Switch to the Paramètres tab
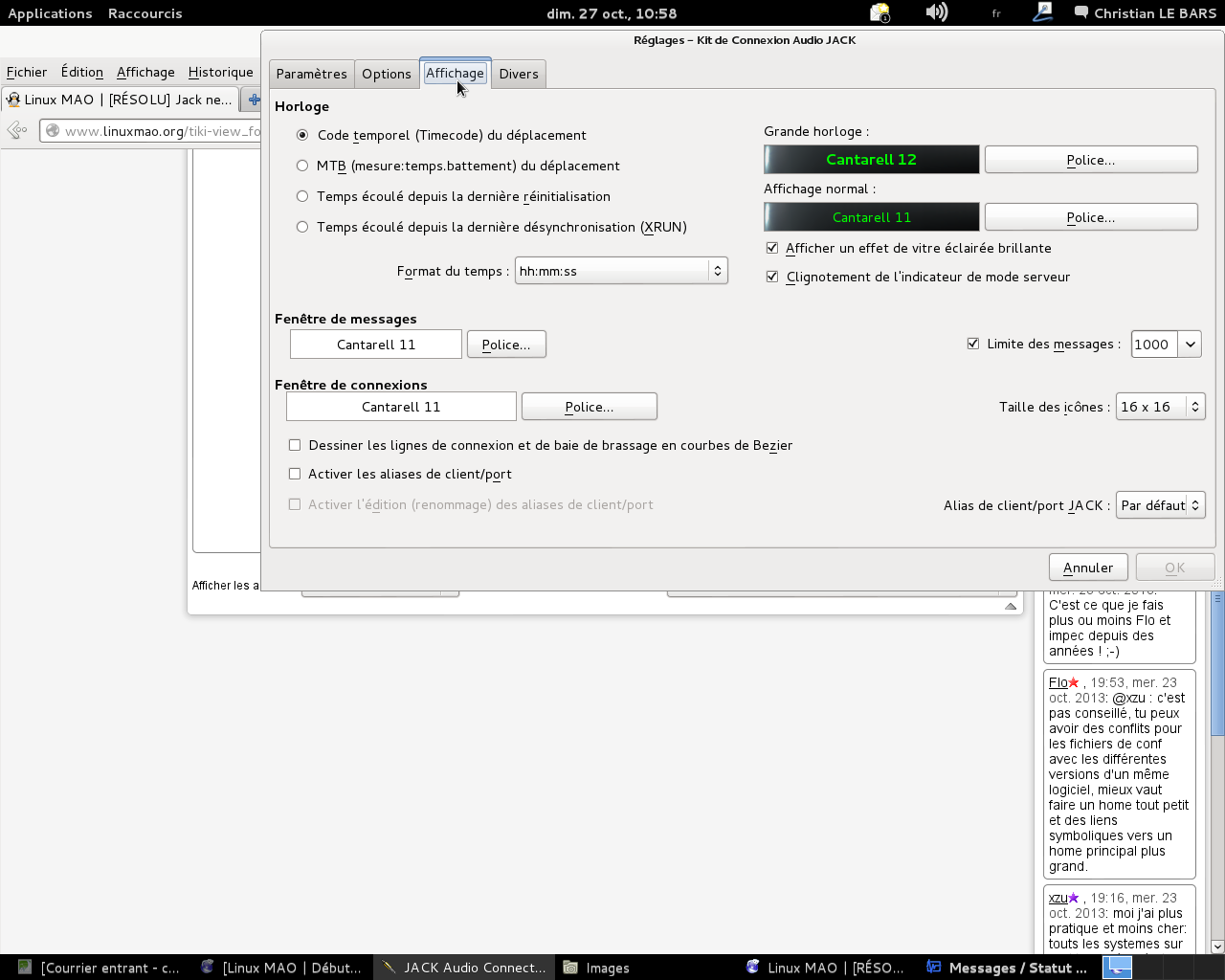 click(x=311, y=74)
